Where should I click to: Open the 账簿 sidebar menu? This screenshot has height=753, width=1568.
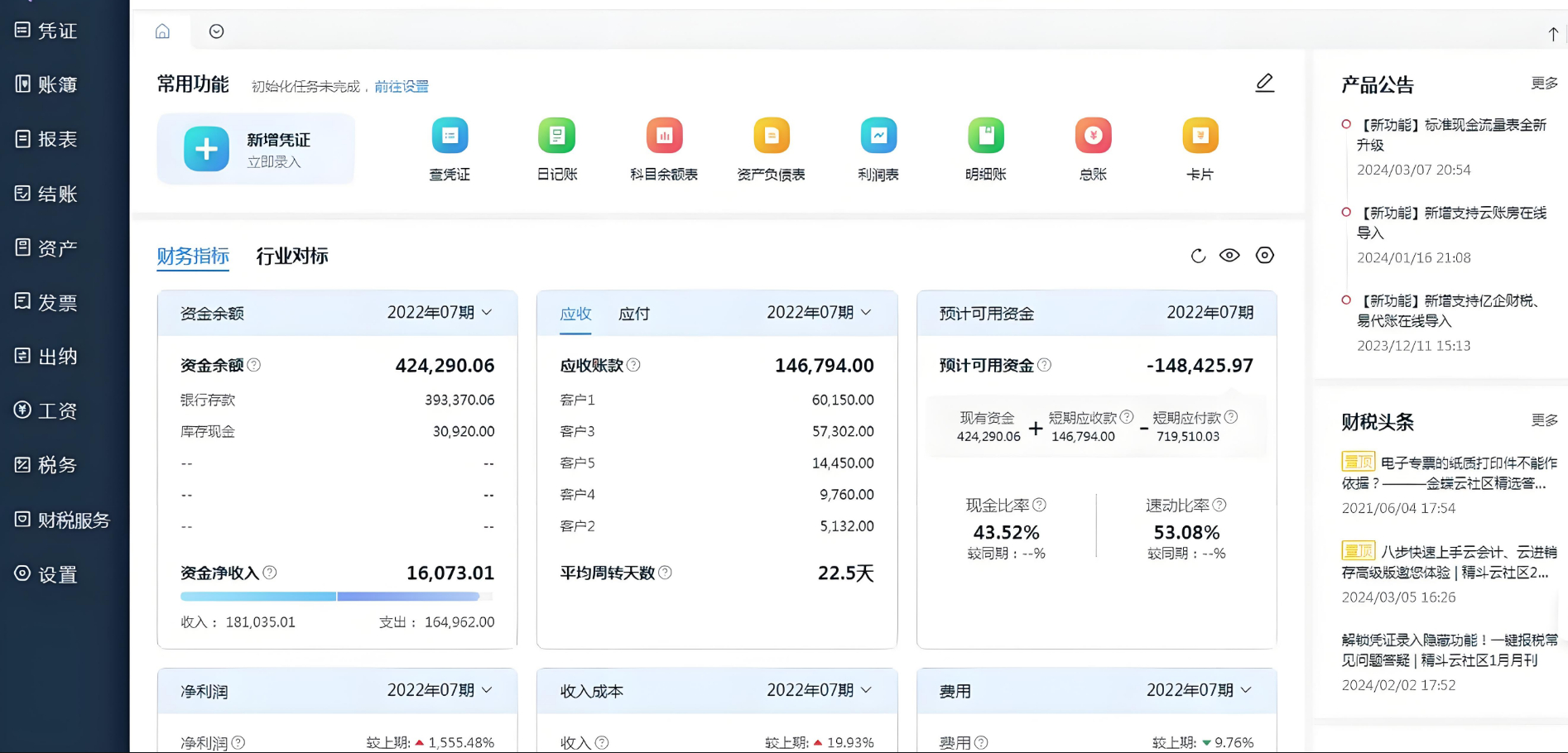(46, 84)
